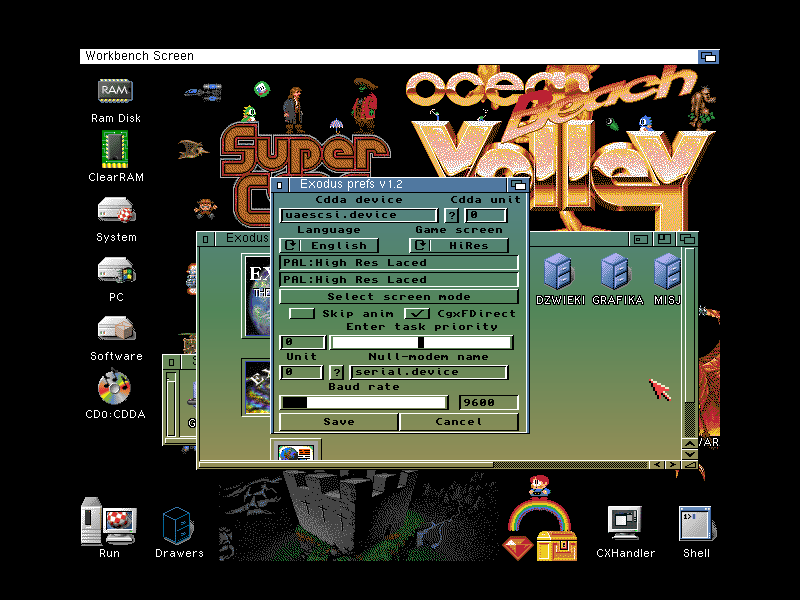The width and height of the screenshot is (800, 600).
Task: Open the GRAFIKA drawer in Exodus window
Action: [616, 271]
